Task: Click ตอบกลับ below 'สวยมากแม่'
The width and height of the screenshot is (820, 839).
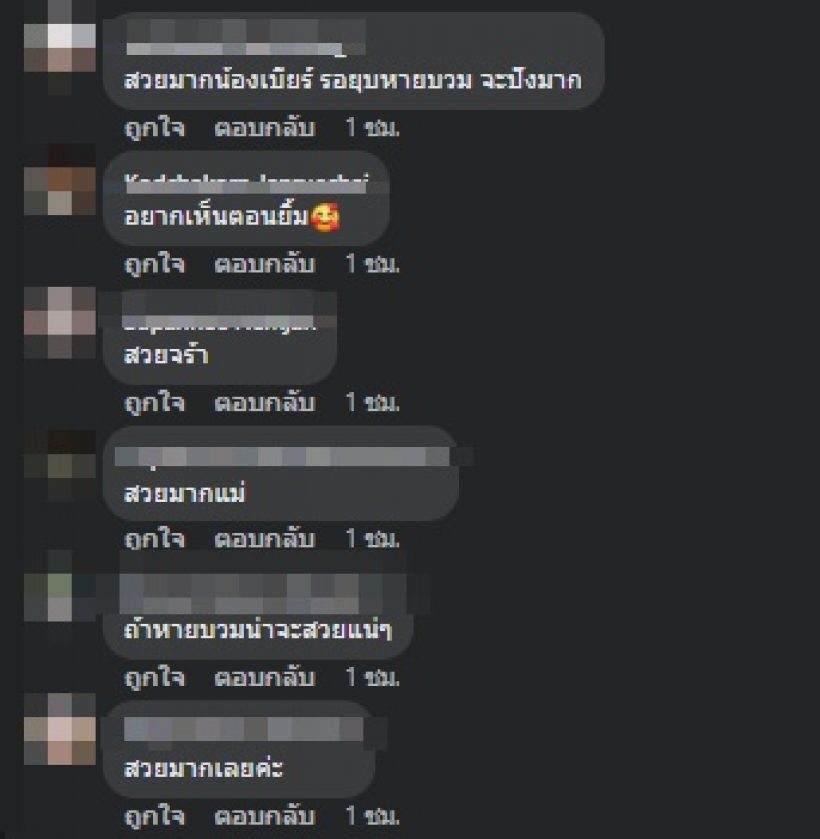Action: pos(264,539)
